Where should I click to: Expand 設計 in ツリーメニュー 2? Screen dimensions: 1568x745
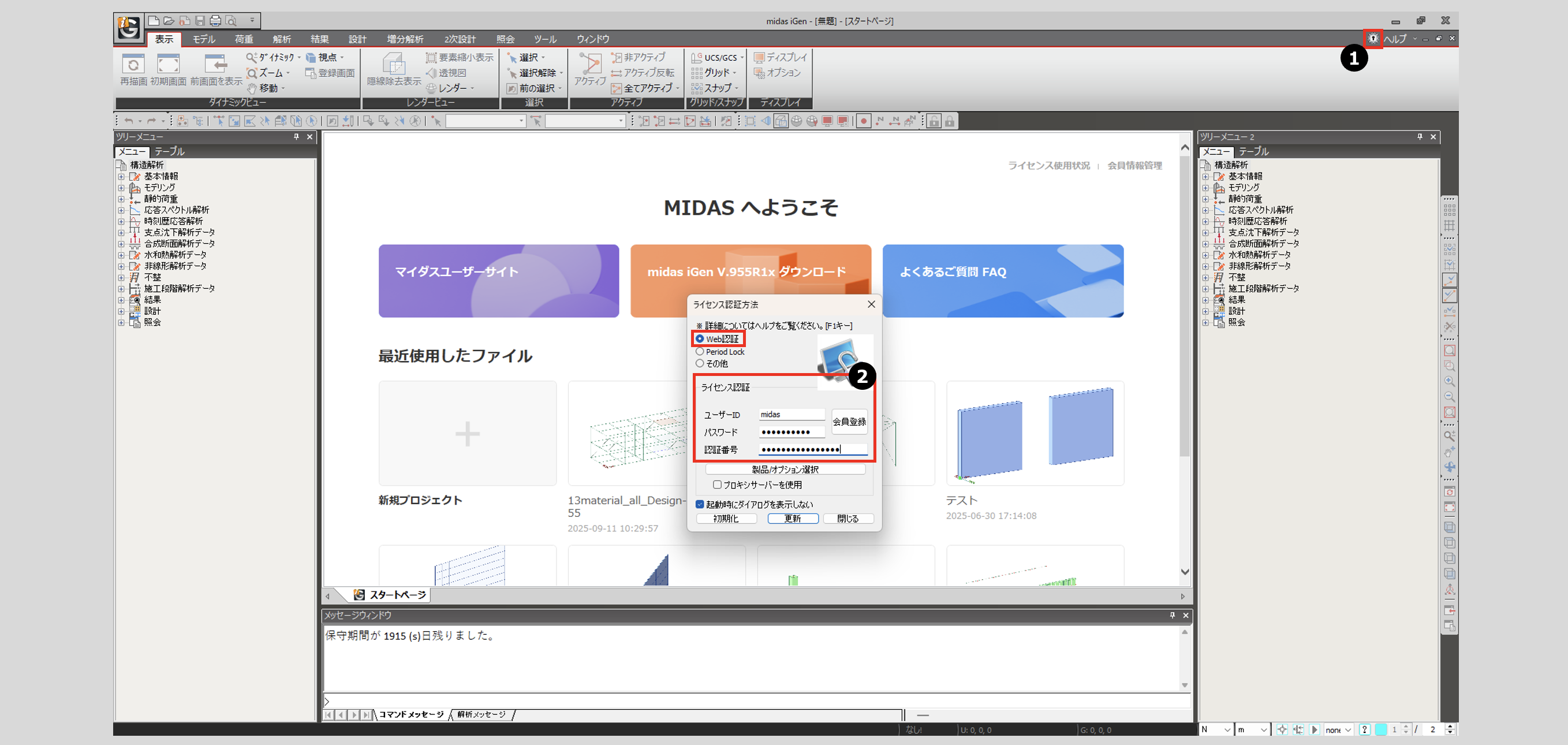[1205, 311]
